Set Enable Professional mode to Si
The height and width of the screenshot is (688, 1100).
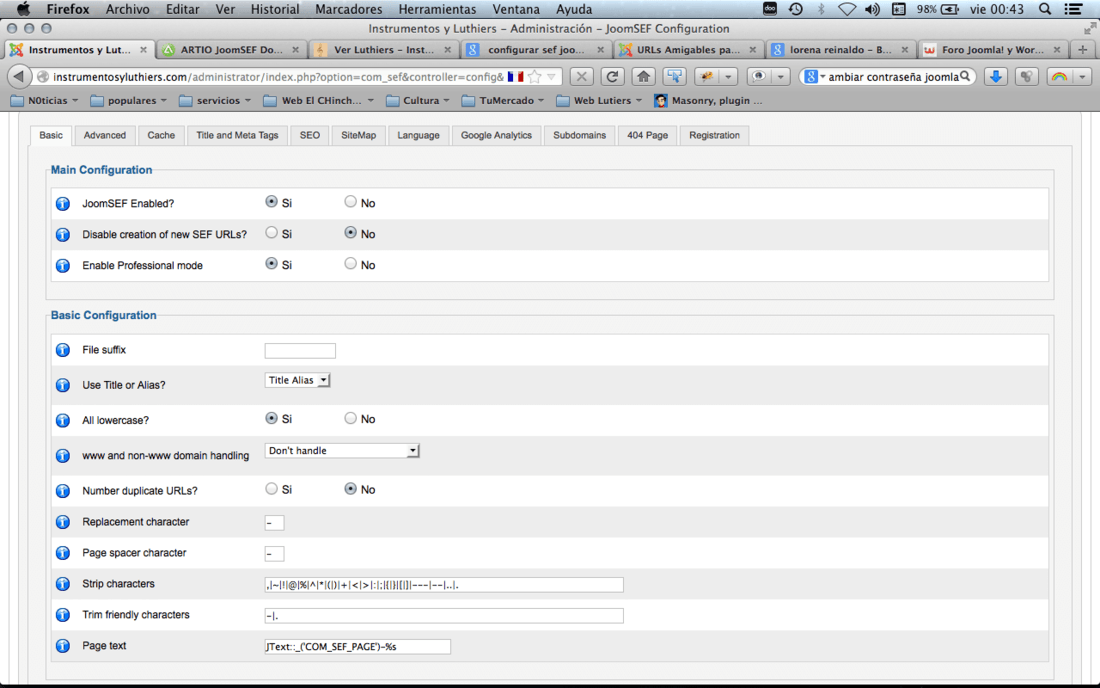[271, 264]
